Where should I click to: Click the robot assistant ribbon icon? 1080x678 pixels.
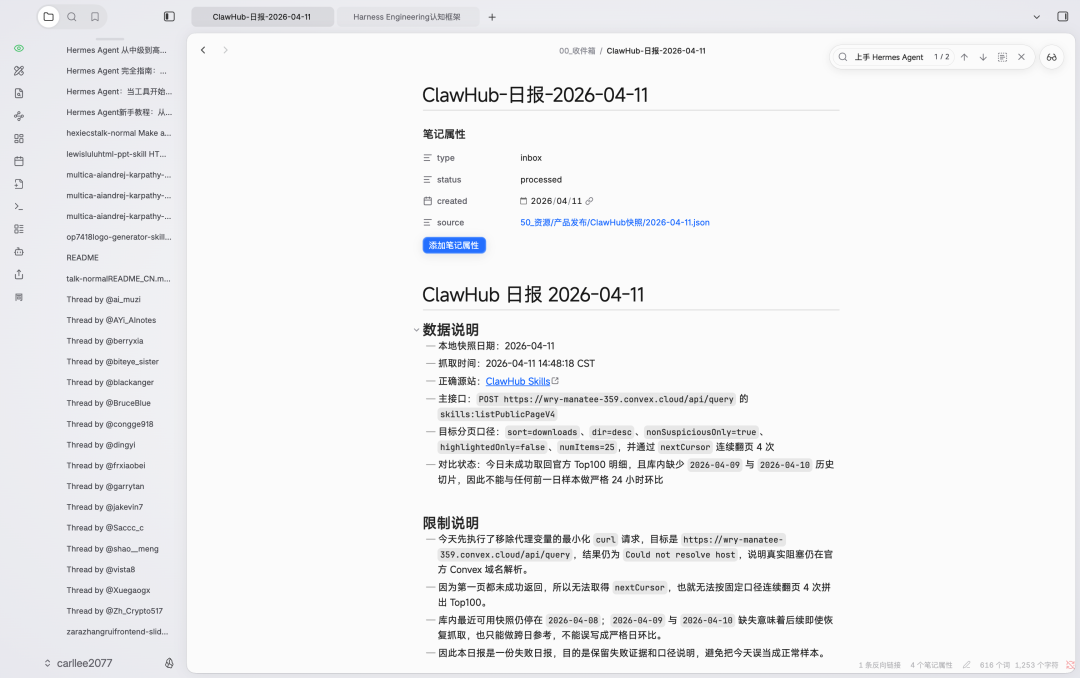tap(19, 251)
